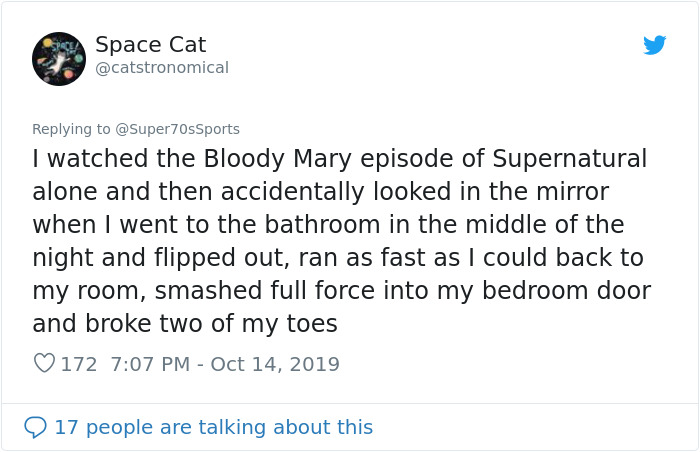Click the 7:07 PM time
The image size is (700, 452).
tap(146, 364)
